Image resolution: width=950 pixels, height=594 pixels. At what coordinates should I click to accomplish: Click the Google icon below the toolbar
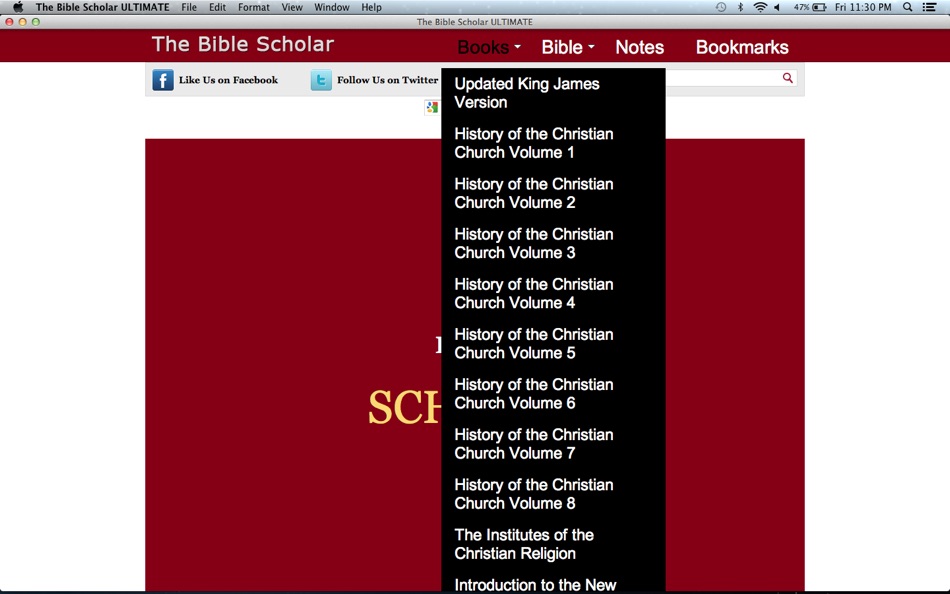tap(432, 107)
